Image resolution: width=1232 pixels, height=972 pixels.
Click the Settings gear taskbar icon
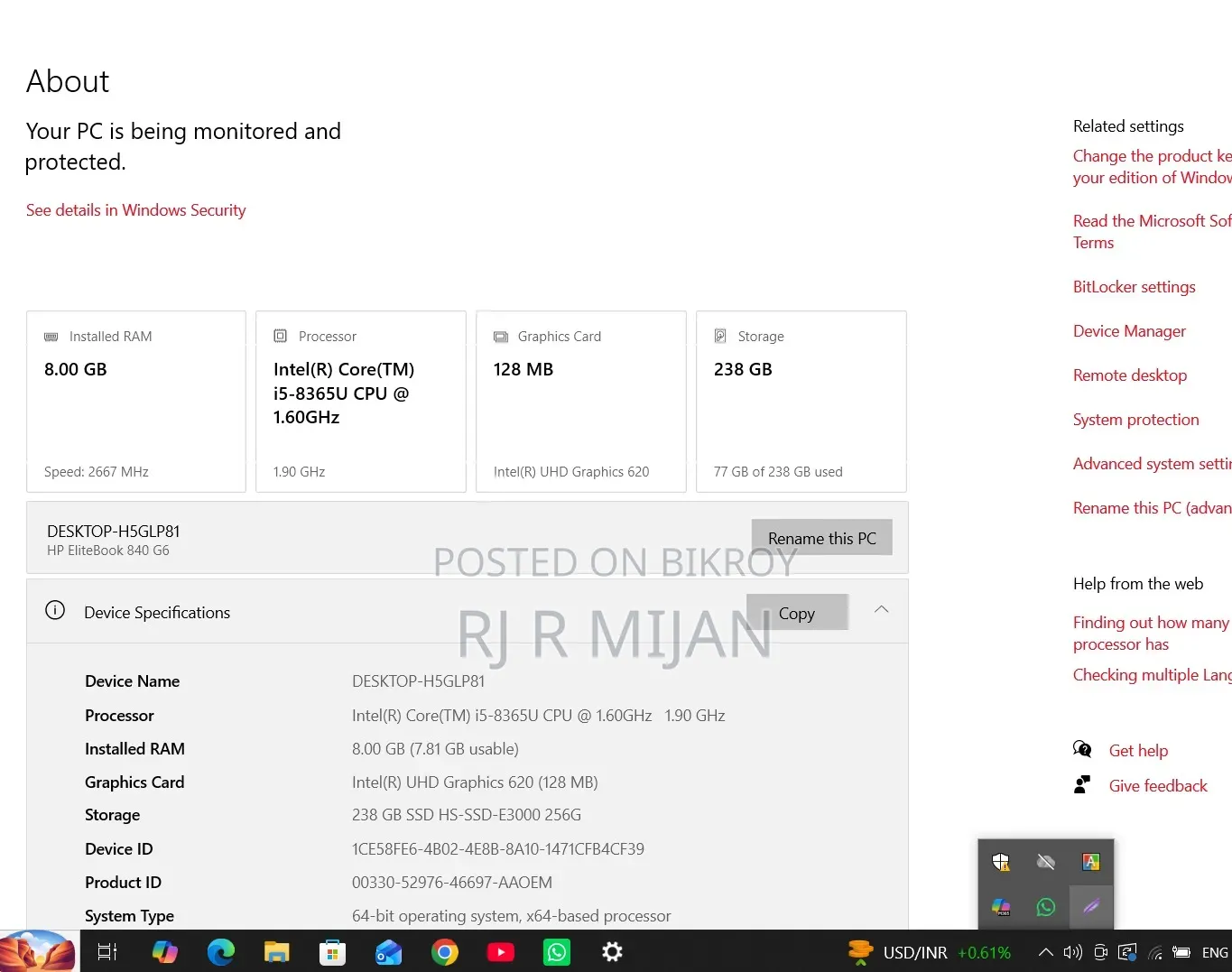pyautogui.click(x=613, y=951)
